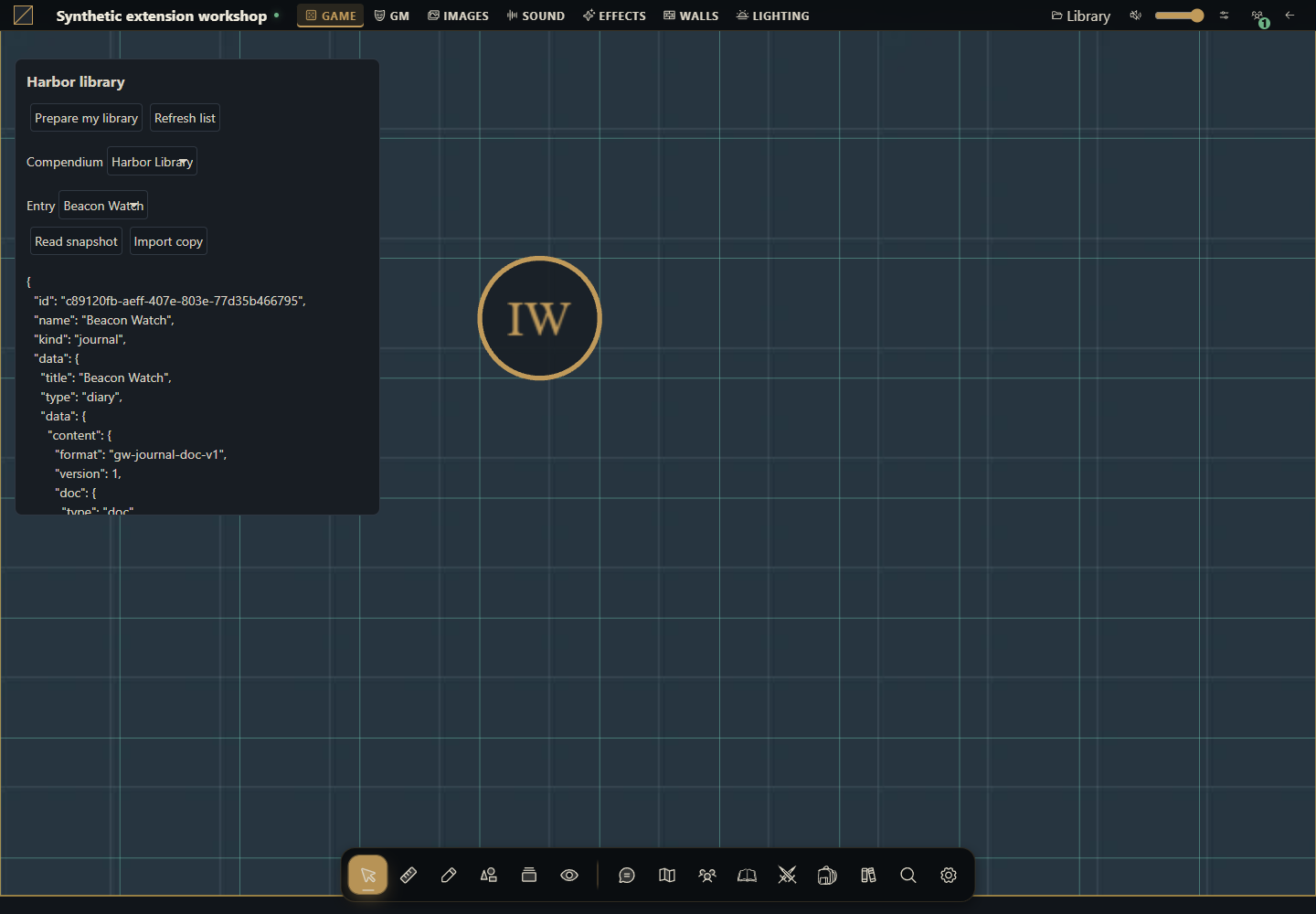Click the snapshot line "kind": "journal"
Image resolution: width=1316 pixels, height=914 pixels.
(80, 339)
